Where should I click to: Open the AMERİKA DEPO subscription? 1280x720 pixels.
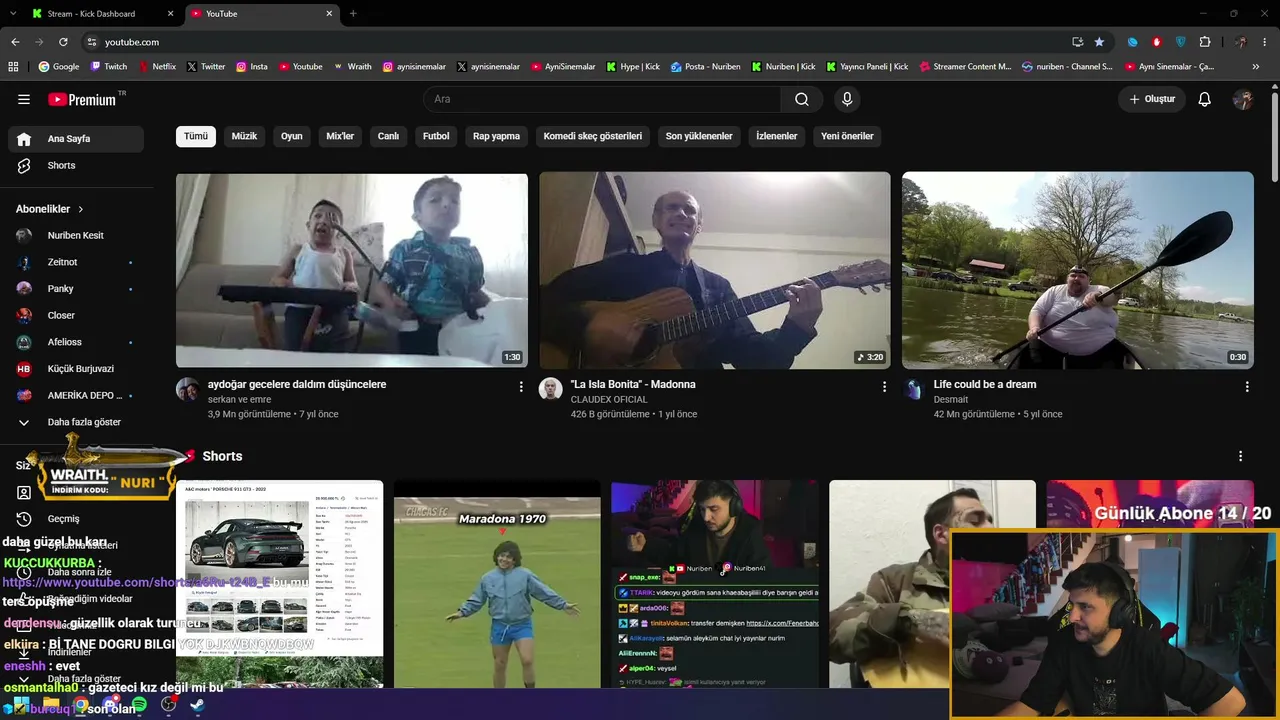pos(76,396)
